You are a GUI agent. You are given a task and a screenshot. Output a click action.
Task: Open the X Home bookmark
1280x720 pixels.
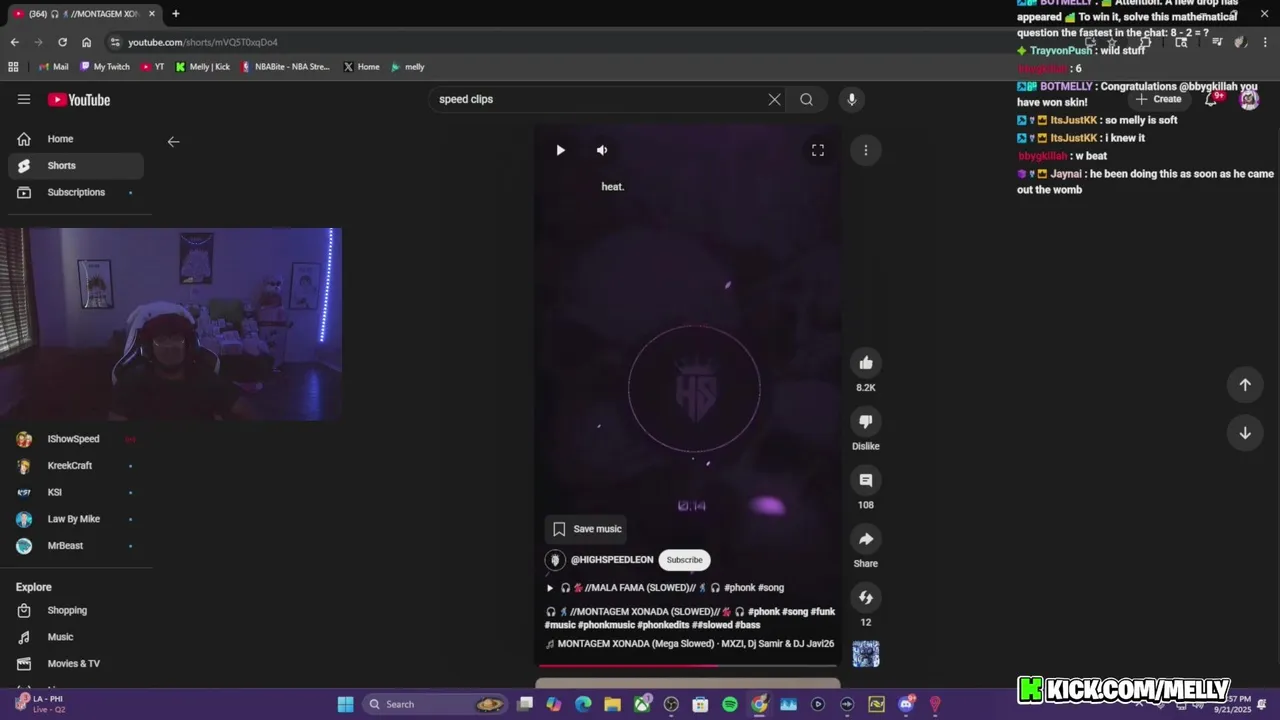[361, 67]
